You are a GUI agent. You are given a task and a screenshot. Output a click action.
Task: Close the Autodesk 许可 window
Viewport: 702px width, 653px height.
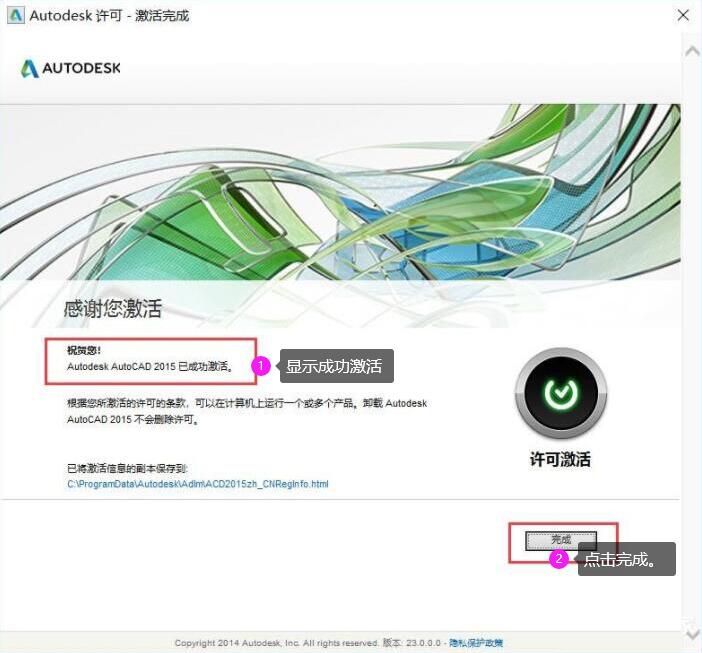tap(683, 15)
